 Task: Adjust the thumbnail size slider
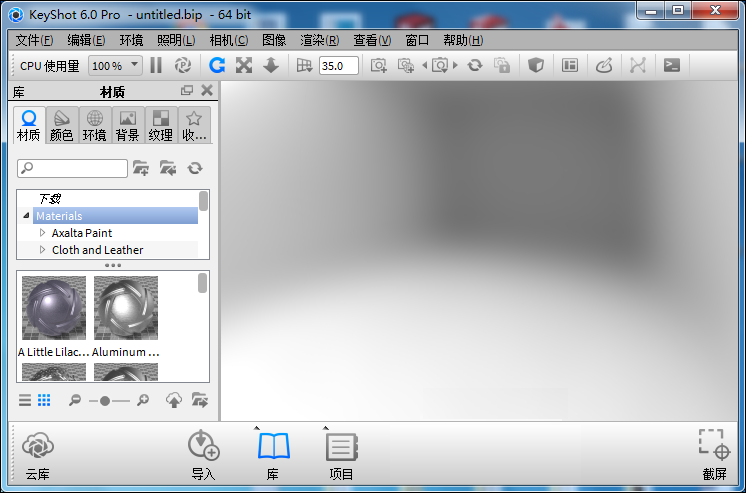[105, 401]
